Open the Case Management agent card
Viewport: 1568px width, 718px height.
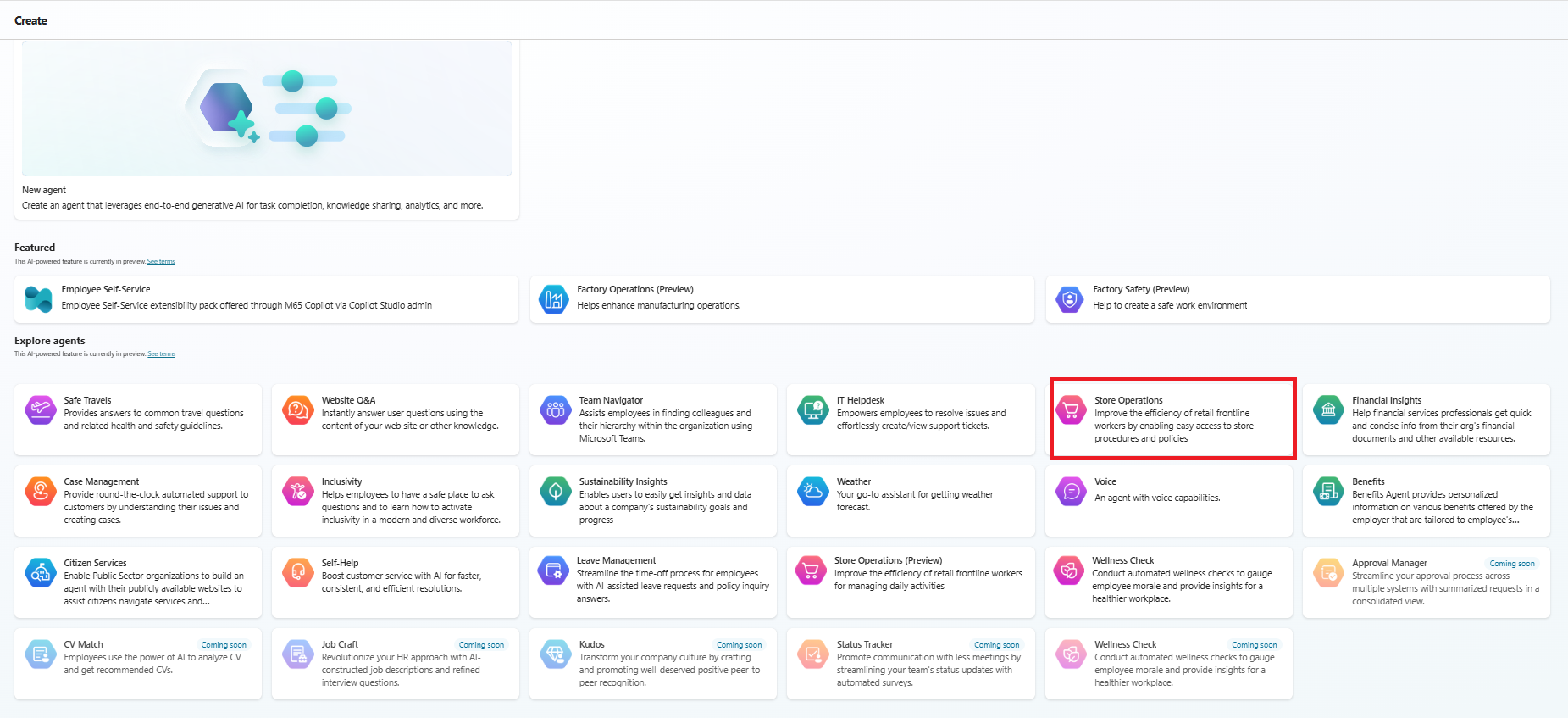138,500
